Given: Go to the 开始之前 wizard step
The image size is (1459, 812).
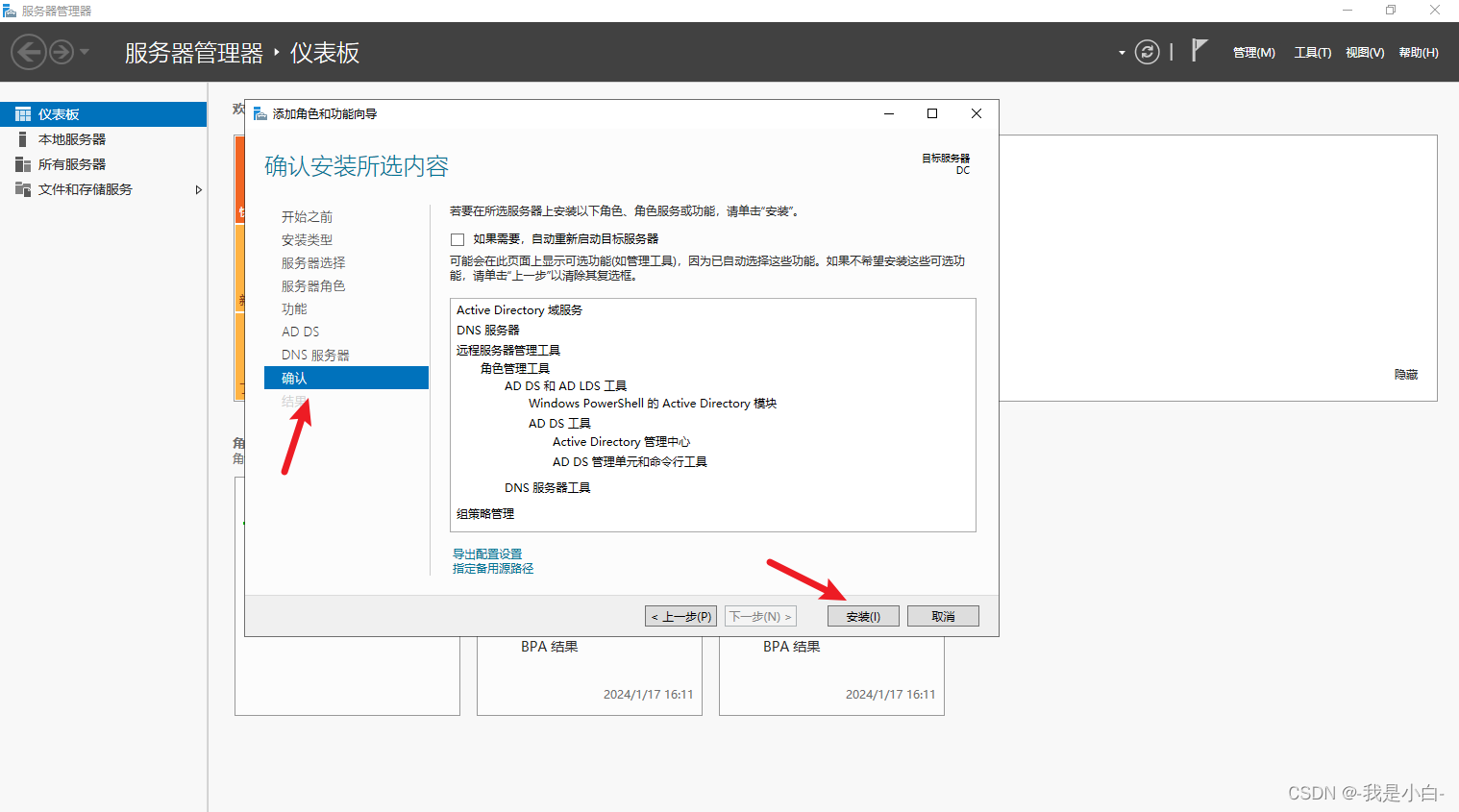Looking at the screenshot, I should point(307,217).
